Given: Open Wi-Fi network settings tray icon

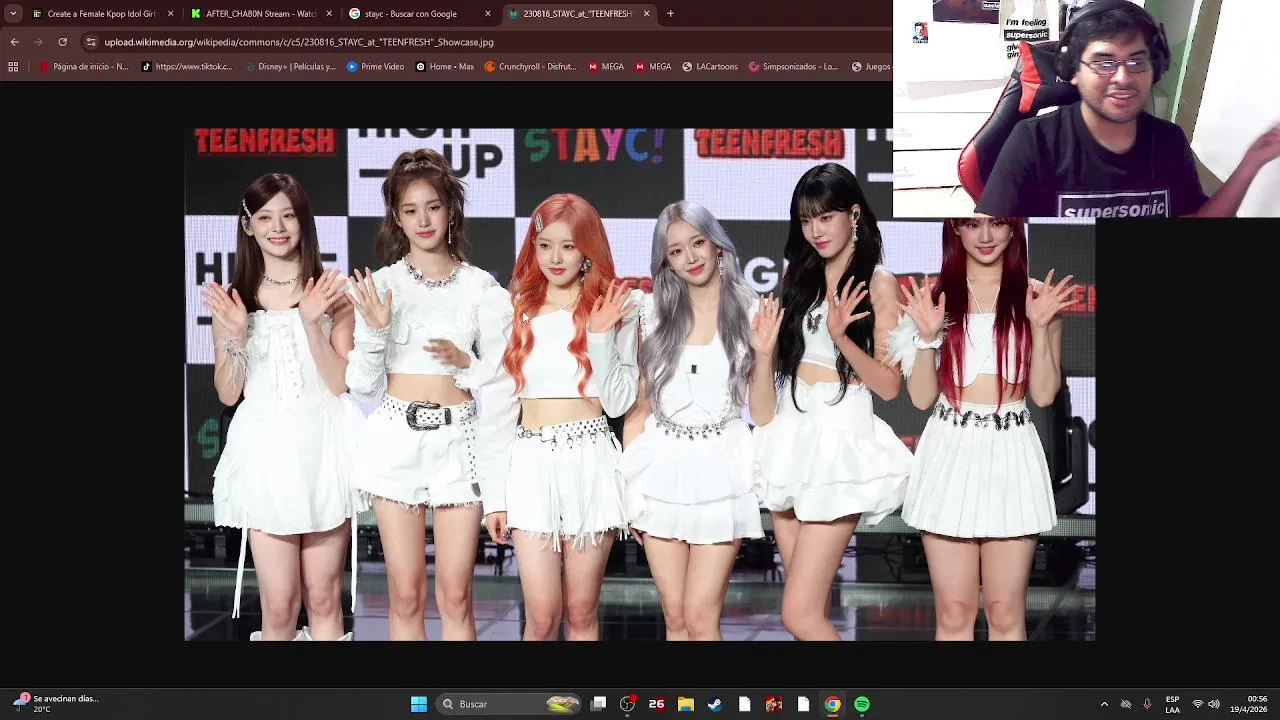Looking at the screenshot, I should (1198, 704).
